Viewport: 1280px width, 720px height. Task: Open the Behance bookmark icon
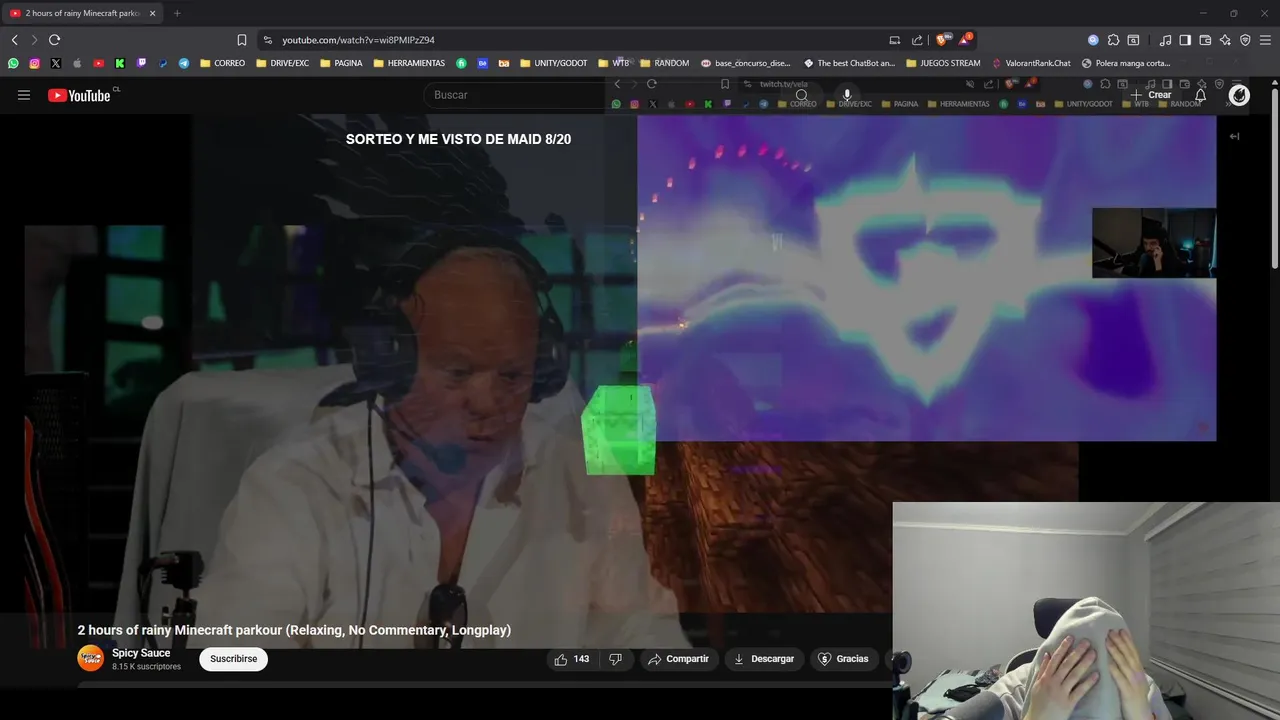482,63
